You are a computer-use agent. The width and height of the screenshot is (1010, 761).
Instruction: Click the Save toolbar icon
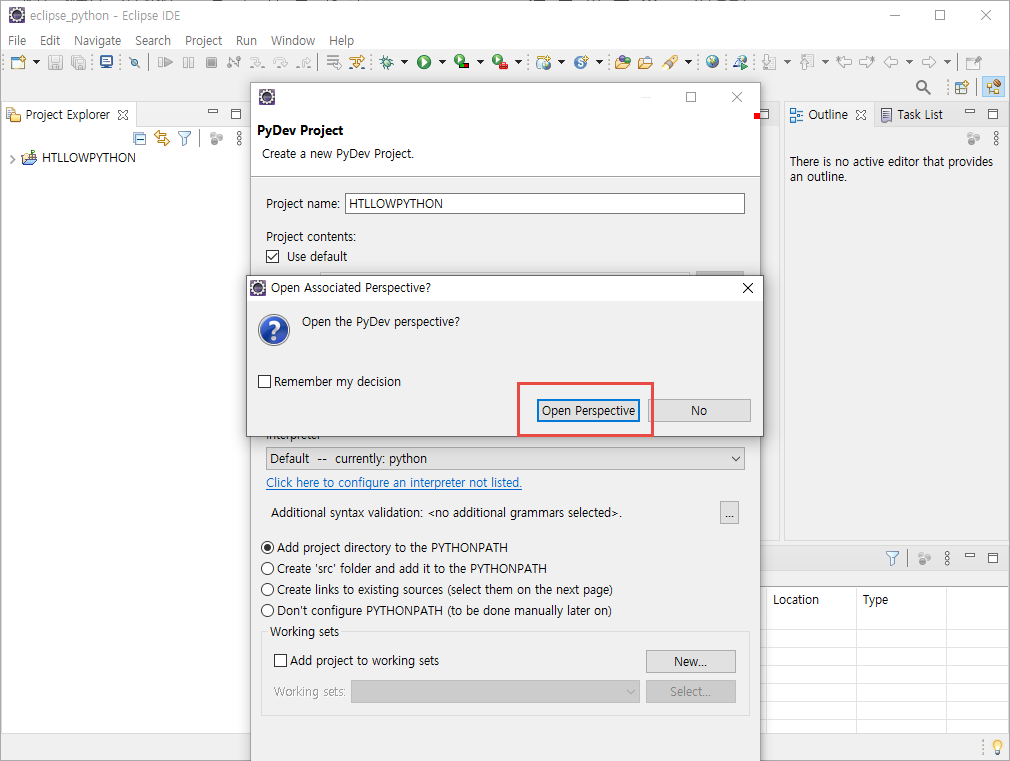coord(55,63)
